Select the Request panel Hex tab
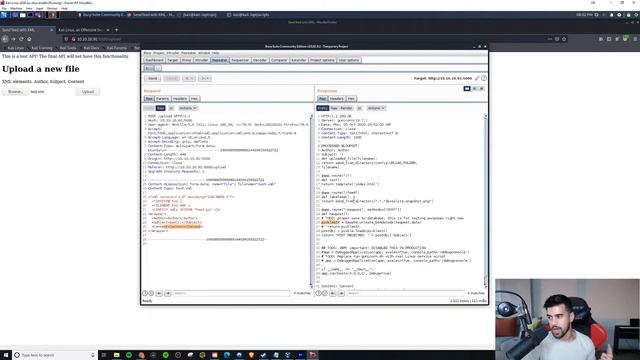The width and height of the screenshot is (640, 360). 194,99
